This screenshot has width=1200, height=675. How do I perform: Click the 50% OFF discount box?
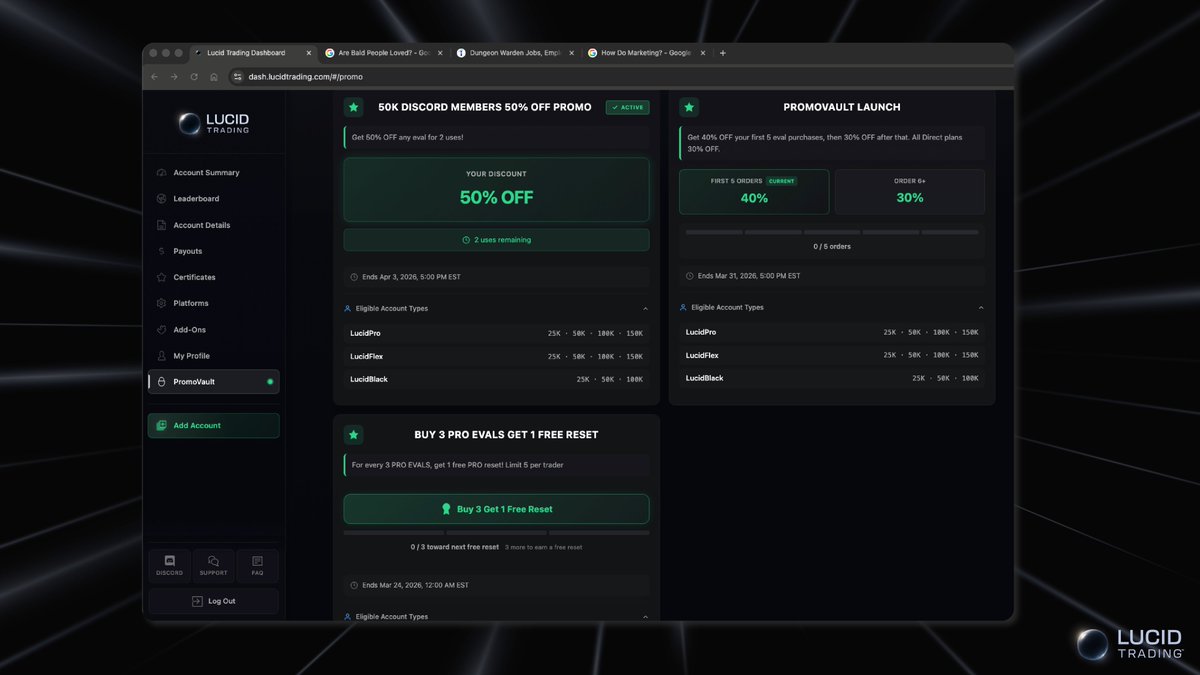coord(496,189)
